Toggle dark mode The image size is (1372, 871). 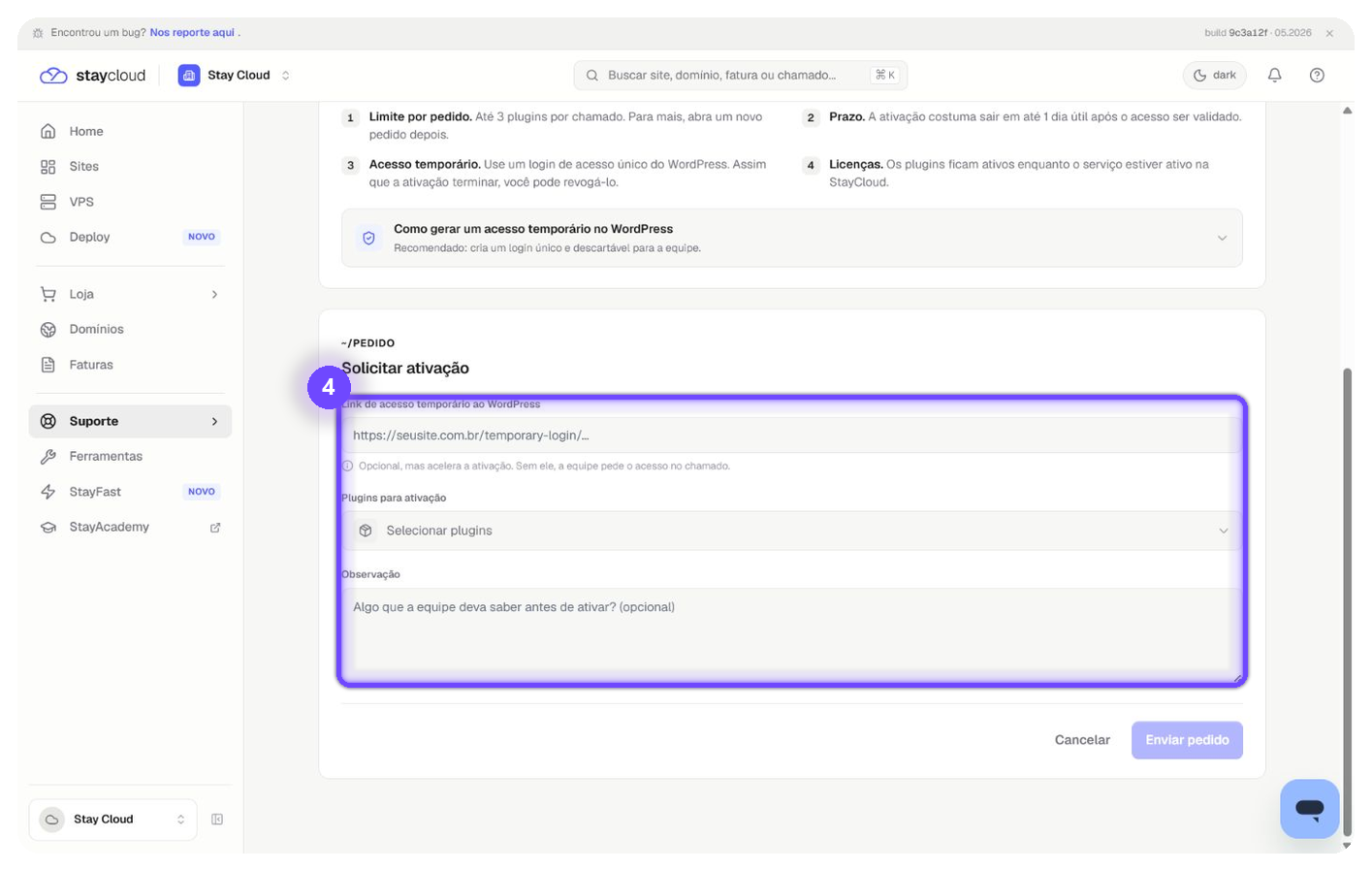point(1214,76)
